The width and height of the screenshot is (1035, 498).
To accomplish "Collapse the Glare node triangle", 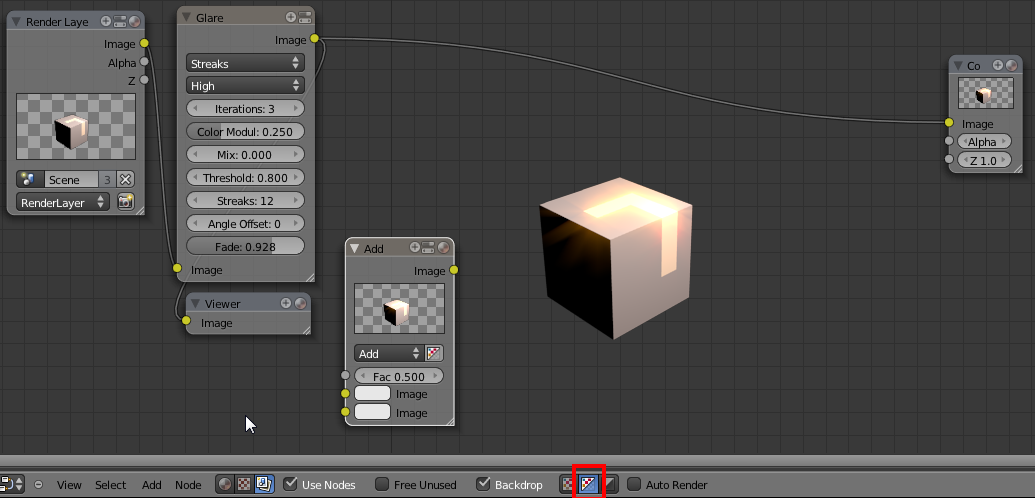I will pos(186,17).
